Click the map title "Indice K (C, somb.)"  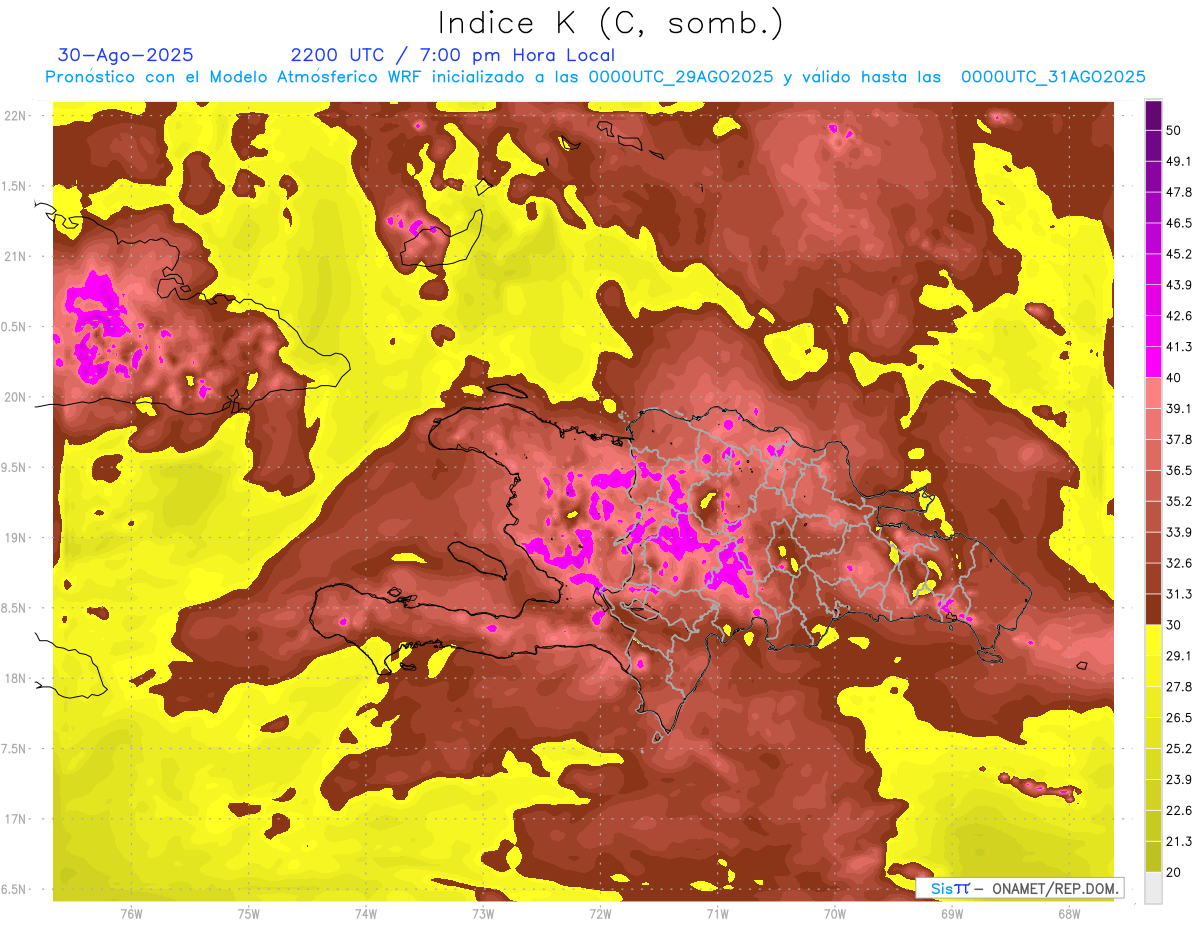click(610, 23)
